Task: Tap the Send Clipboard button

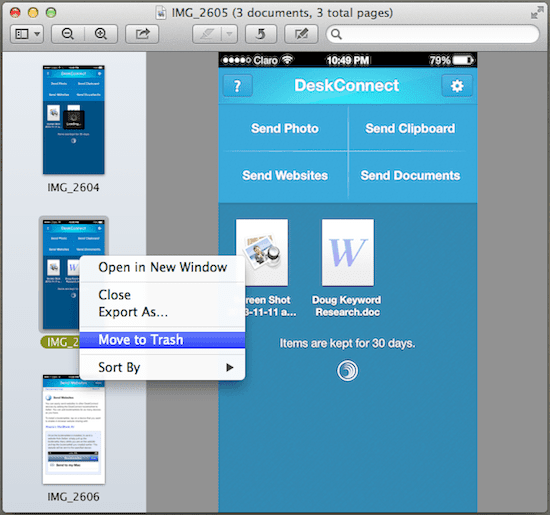Action: [x=410, y=128]
